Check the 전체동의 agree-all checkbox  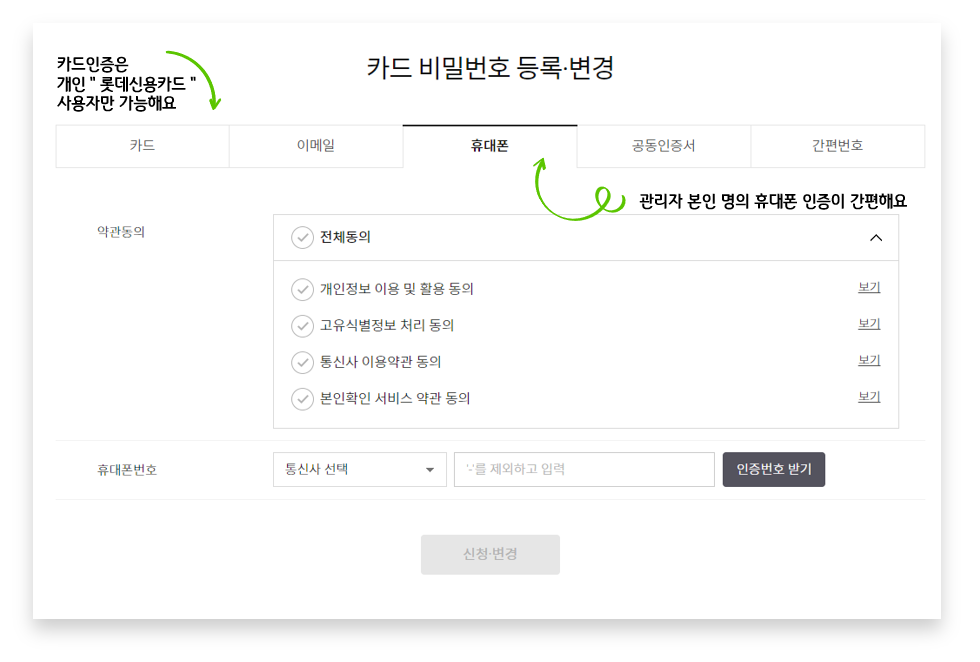pyautogui.click(x=302, y=238)
